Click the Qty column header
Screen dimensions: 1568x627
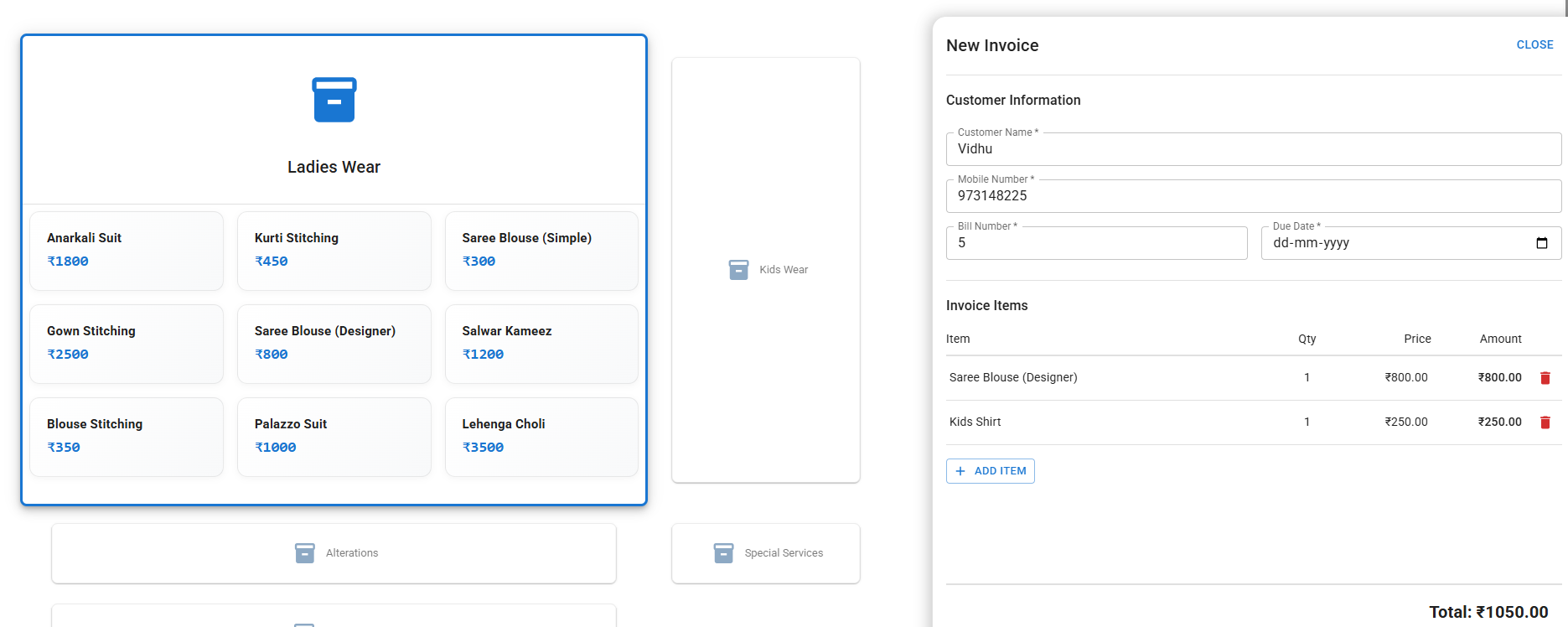pos(1307,339)
